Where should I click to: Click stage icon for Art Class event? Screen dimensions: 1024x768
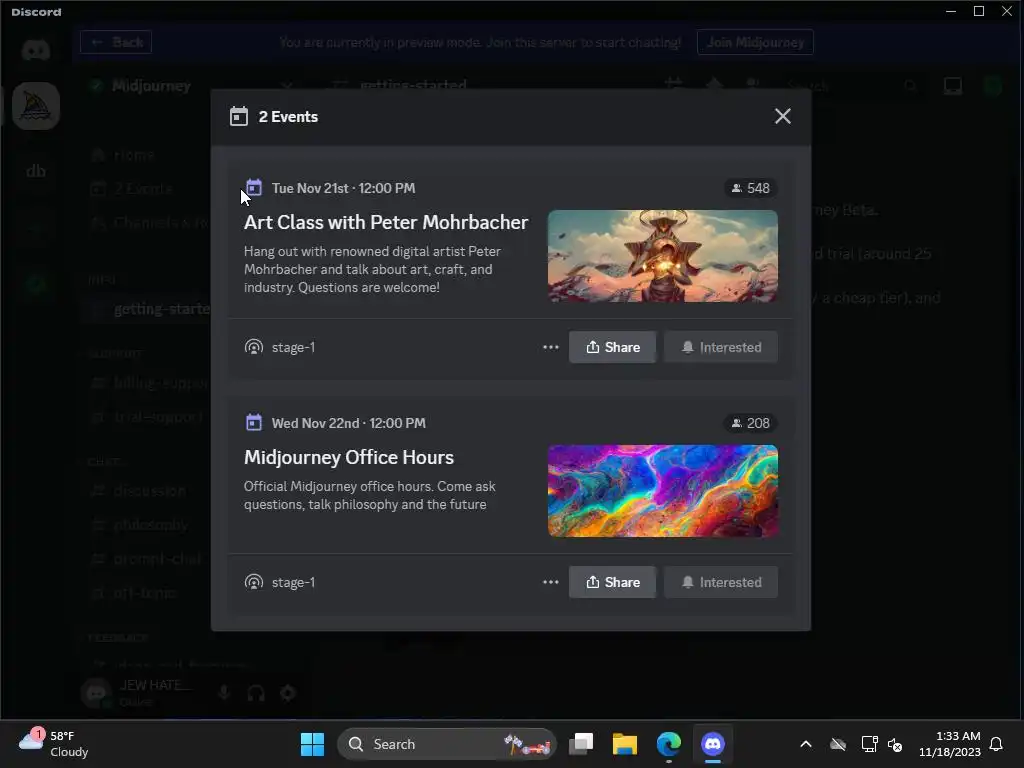click(x=253, y=347)
